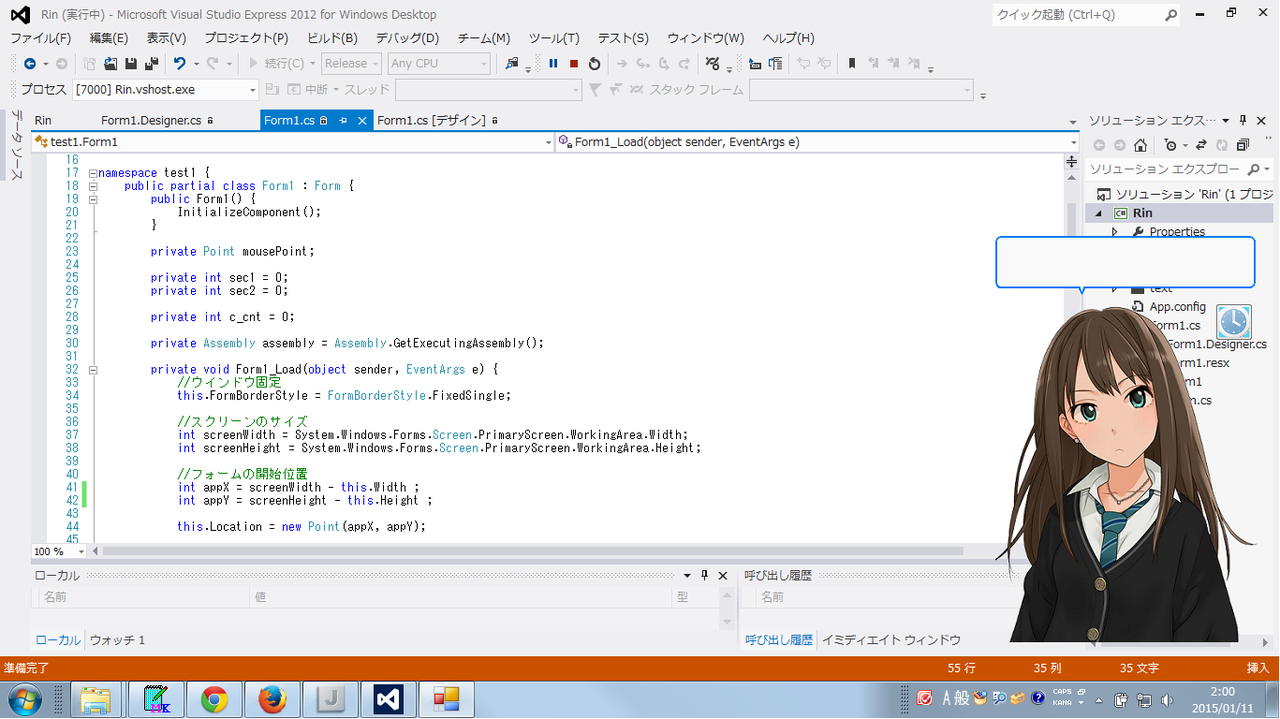Image resolution: width=1280 pixels, height=719 pixels.
Task: Pin the Solution Explorer panel
Action: point(1243,119)
